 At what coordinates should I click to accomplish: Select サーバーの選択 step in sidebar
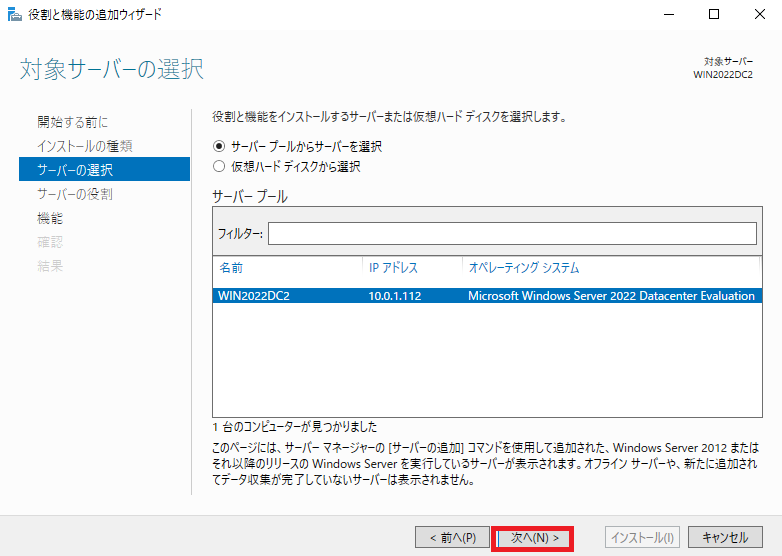[x=104, y=169]
